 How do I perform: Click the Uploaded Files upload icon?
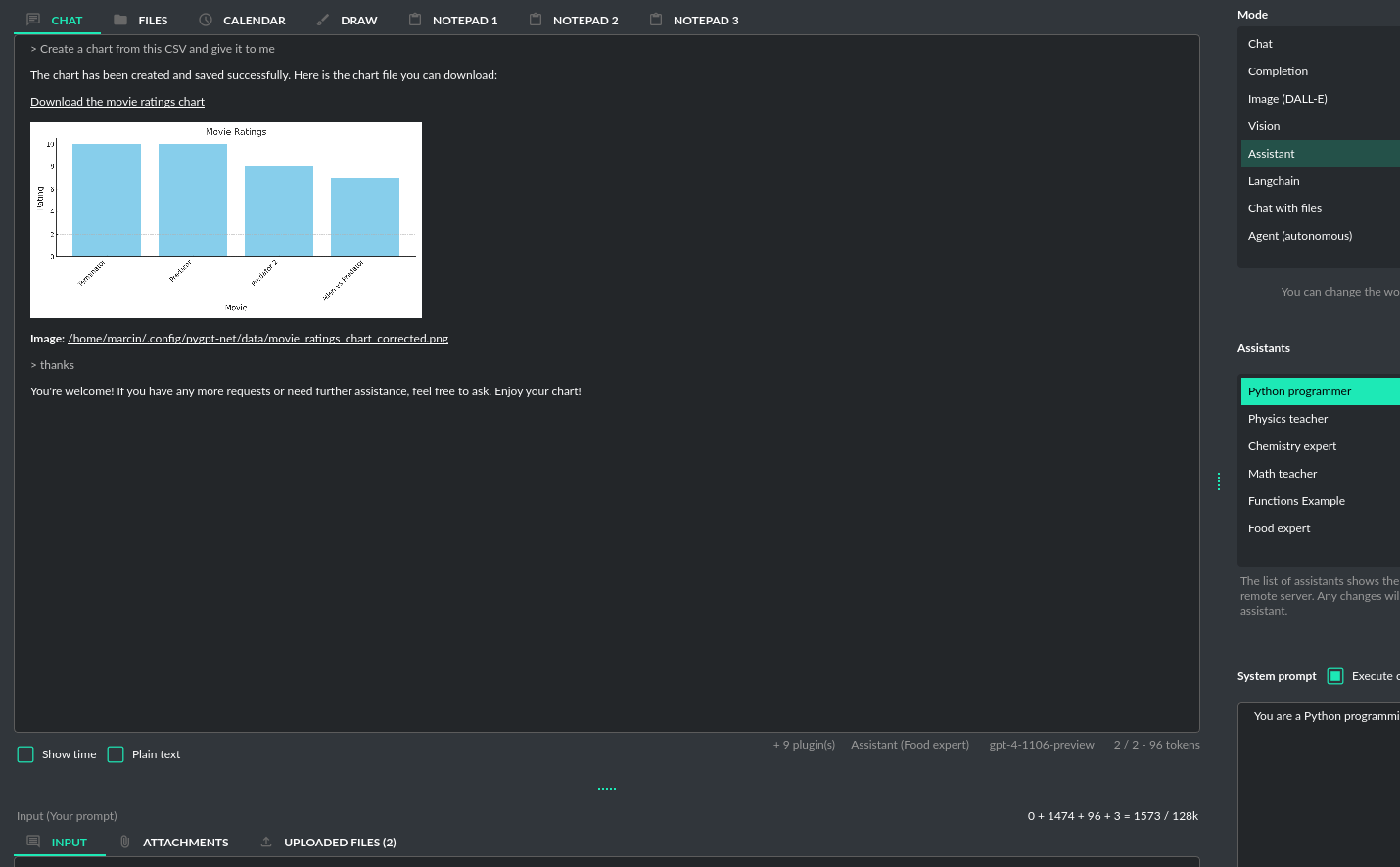coord(264,842)
